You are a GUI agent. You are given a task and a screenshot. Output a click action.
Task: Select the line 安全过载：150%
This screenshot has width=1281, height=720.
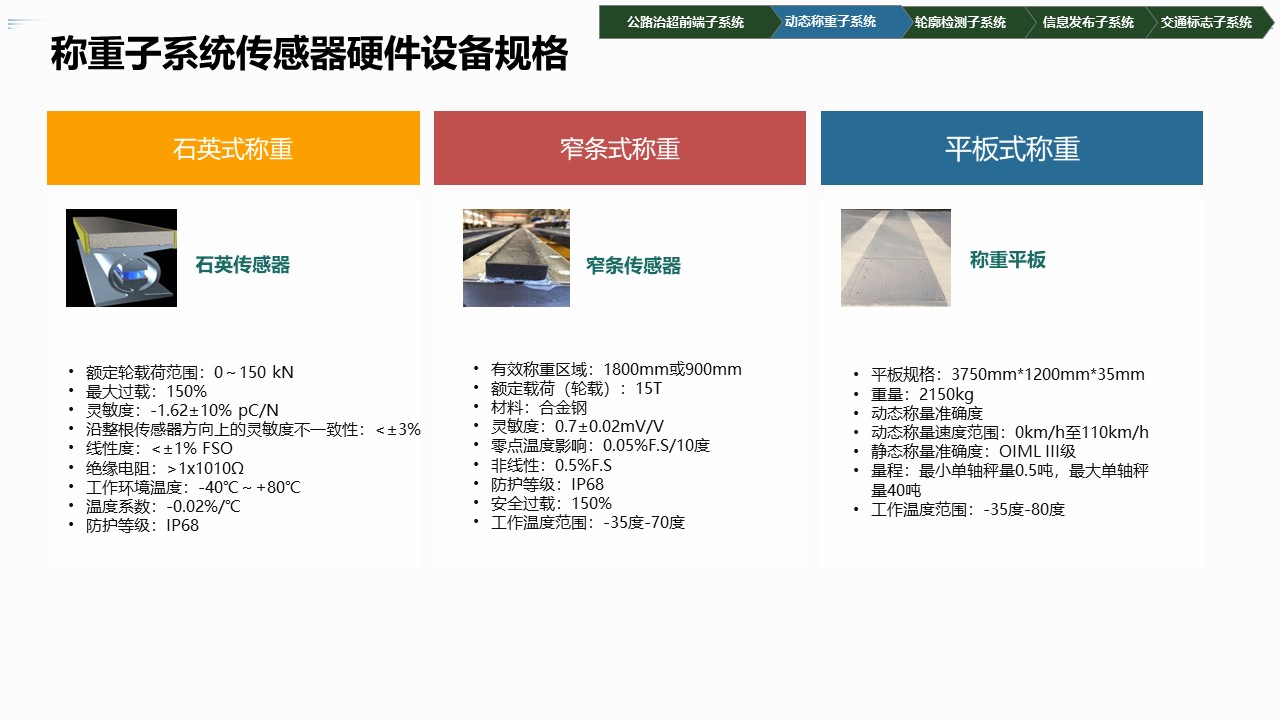(x=551, y=503)
